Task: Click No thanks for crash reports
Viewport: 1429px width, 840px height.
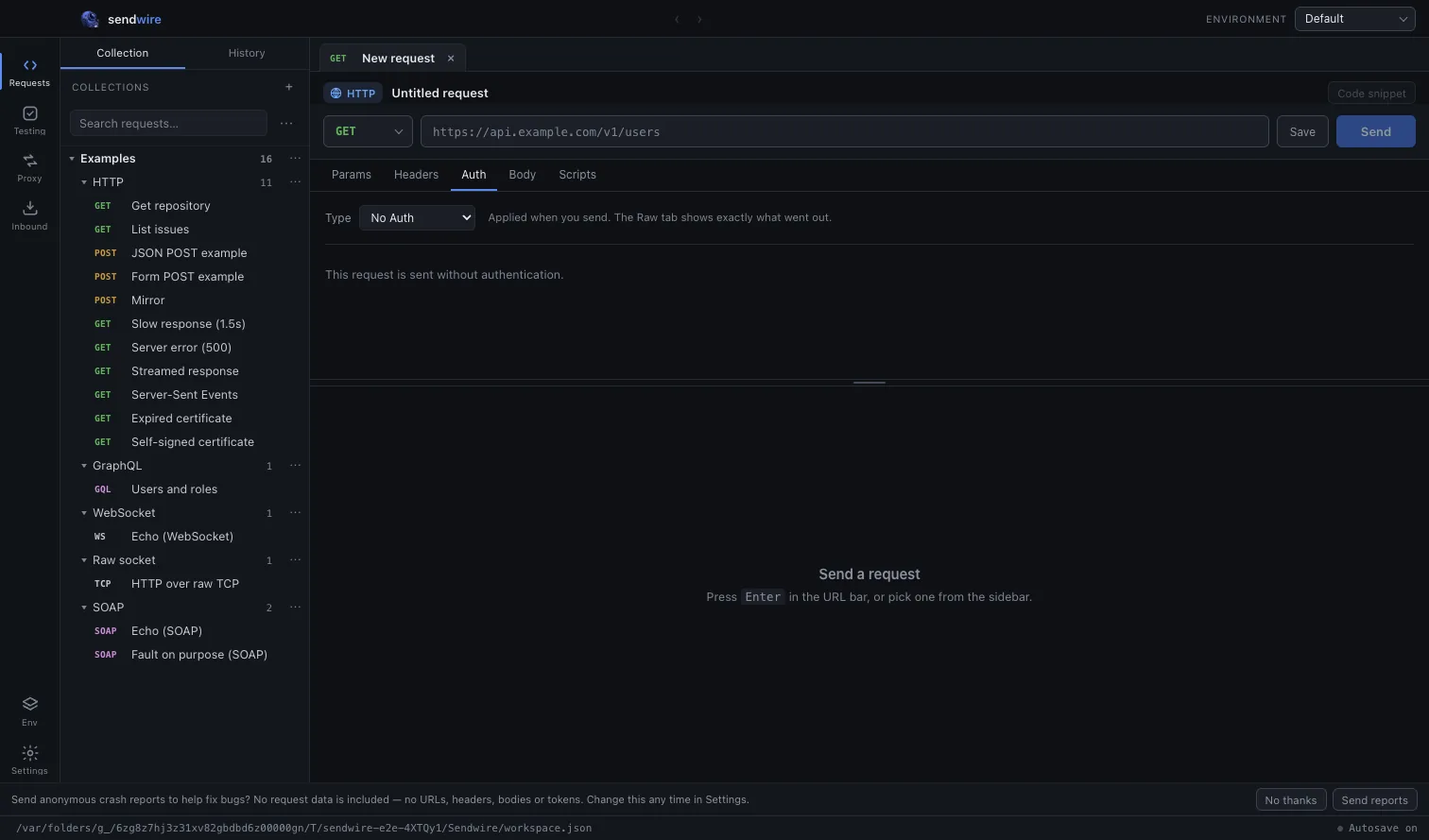Action: click(x=1291, y=800)
